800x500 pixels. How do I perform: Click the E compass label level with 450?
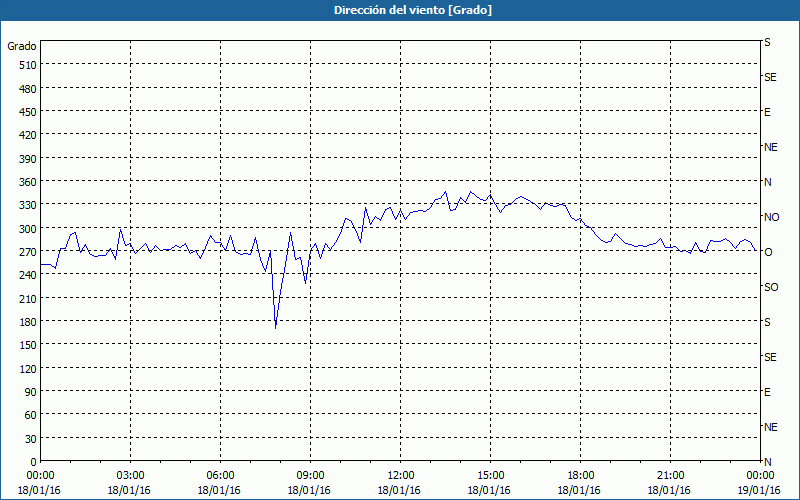(x=767, y=112)
